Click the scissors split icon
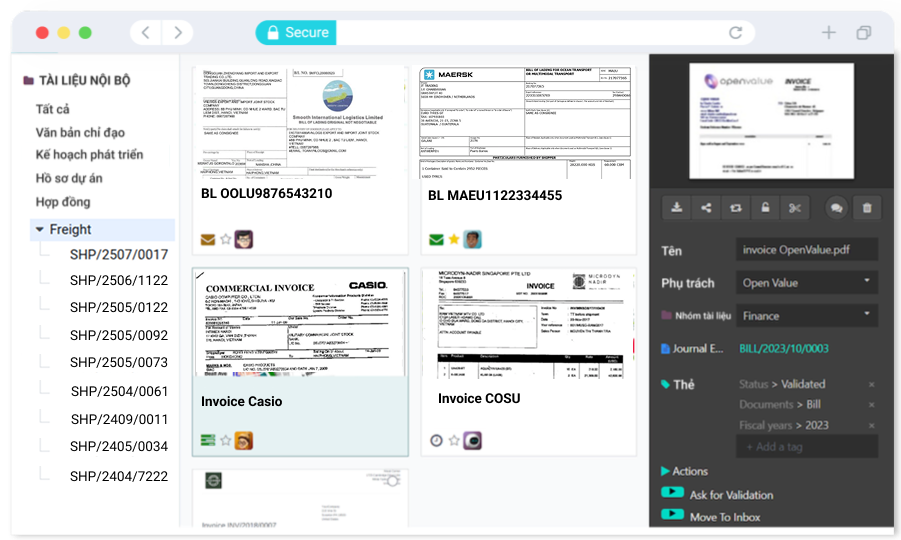 [795, 208]
